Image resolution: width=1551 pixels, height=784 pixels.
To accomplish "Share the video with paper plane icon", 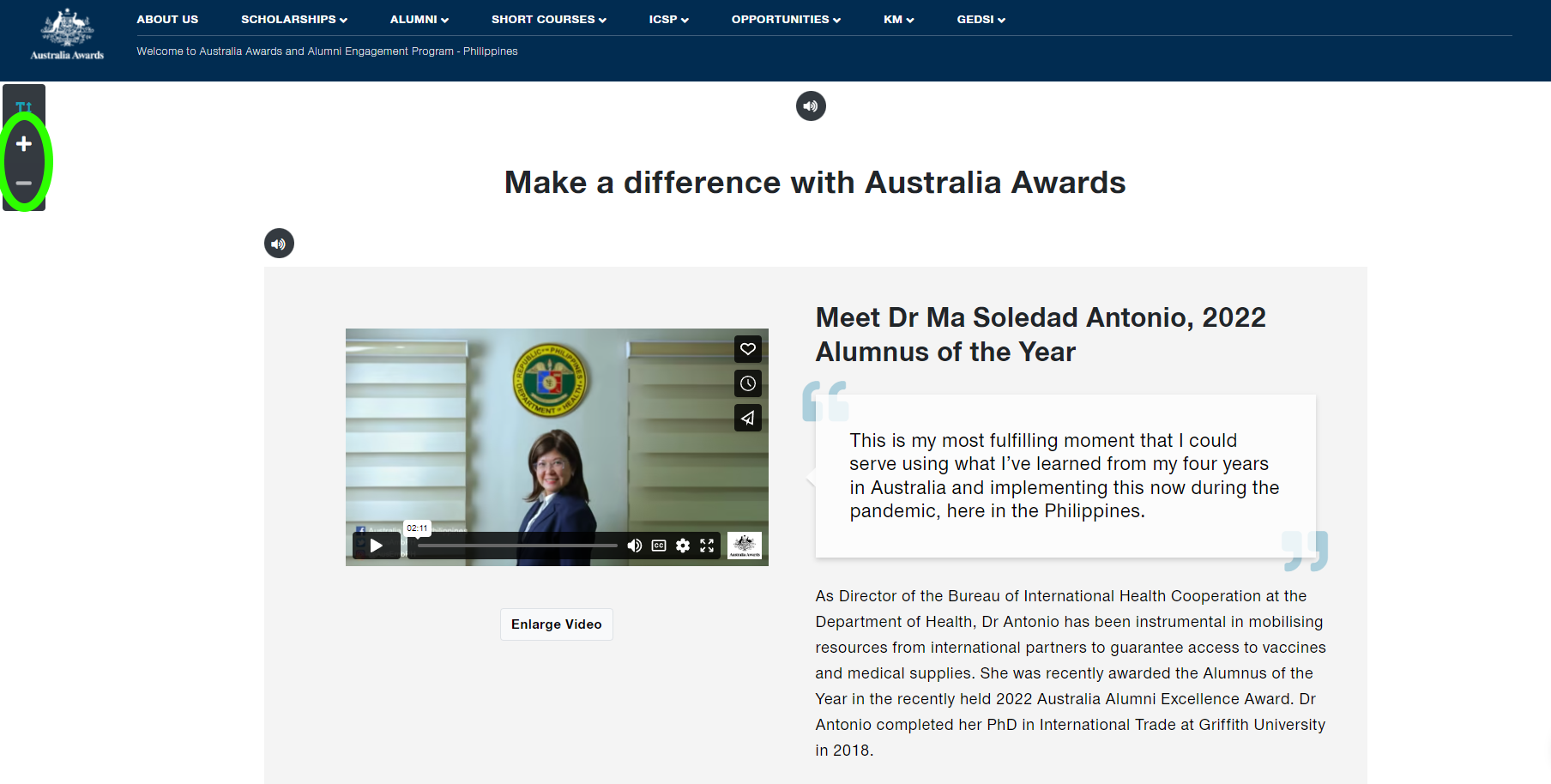I will point(748,418).
